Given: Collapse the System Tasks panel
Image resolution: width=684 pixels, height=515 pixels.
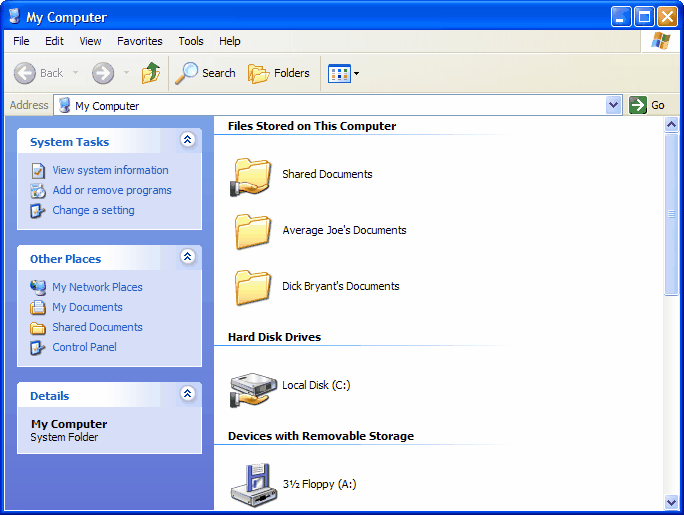Looking at the screenshot, I should [188, 140].
